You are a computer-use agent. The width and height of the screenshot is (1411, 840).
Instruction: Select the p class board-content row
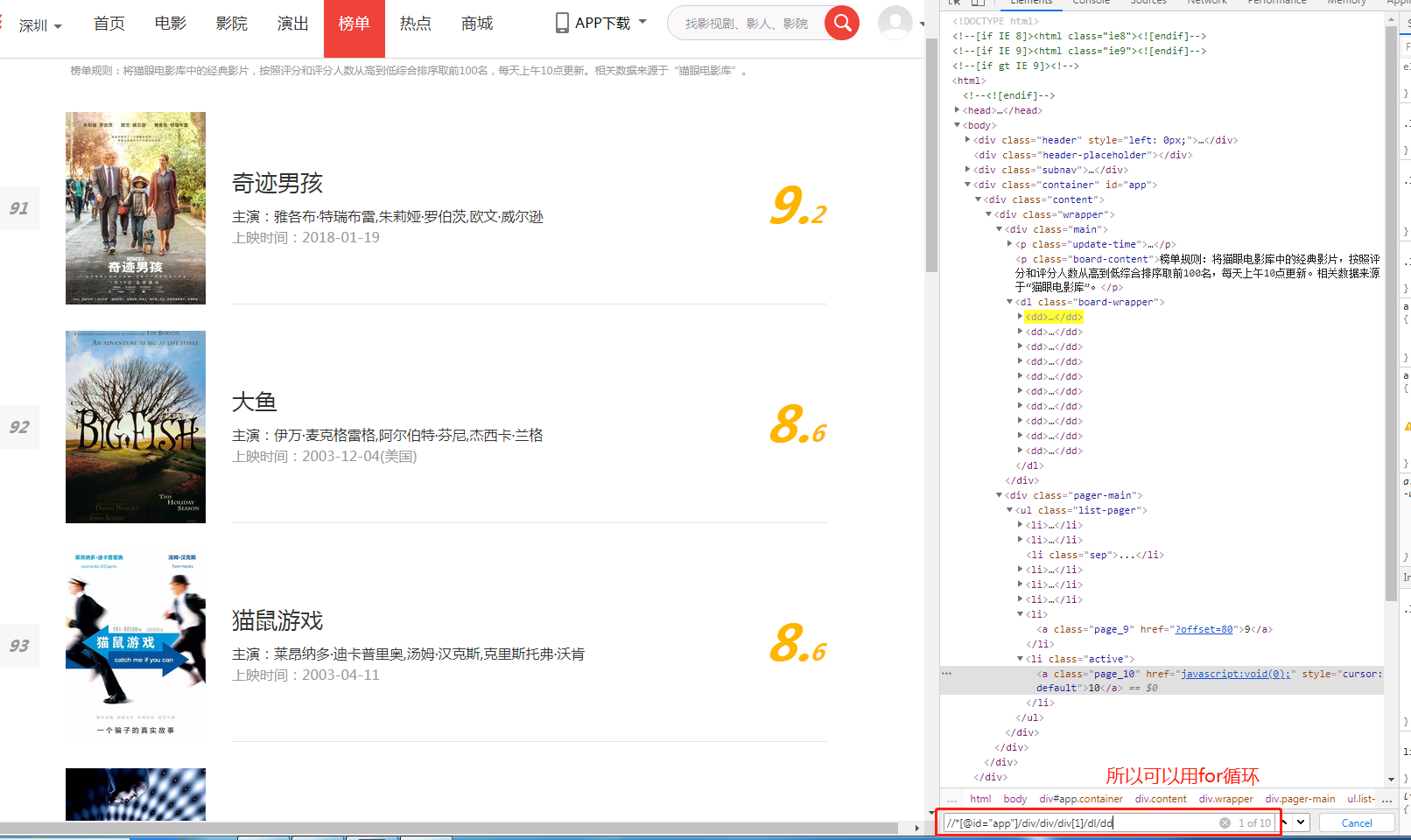(1197, 273)
